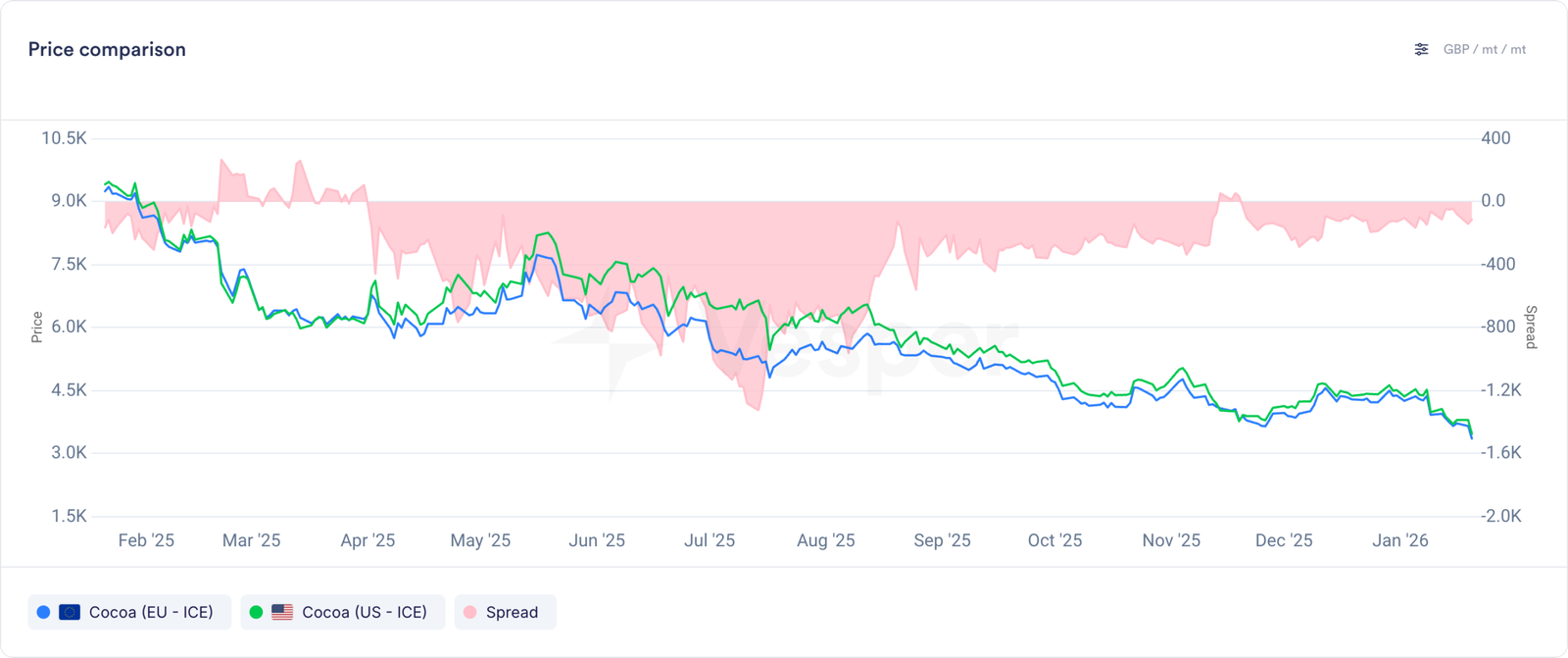1568x658 pixels.
Task: Click the US flag icon in legend
Action: 282,612
